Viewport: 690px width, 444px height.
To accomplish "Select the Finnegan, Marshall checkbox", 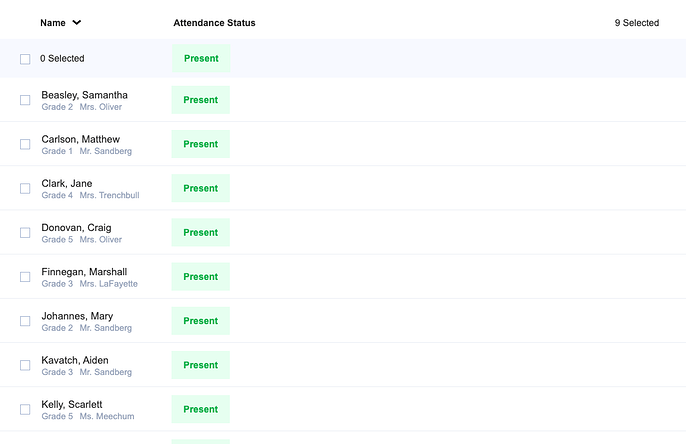I will (x=25, y=277).
